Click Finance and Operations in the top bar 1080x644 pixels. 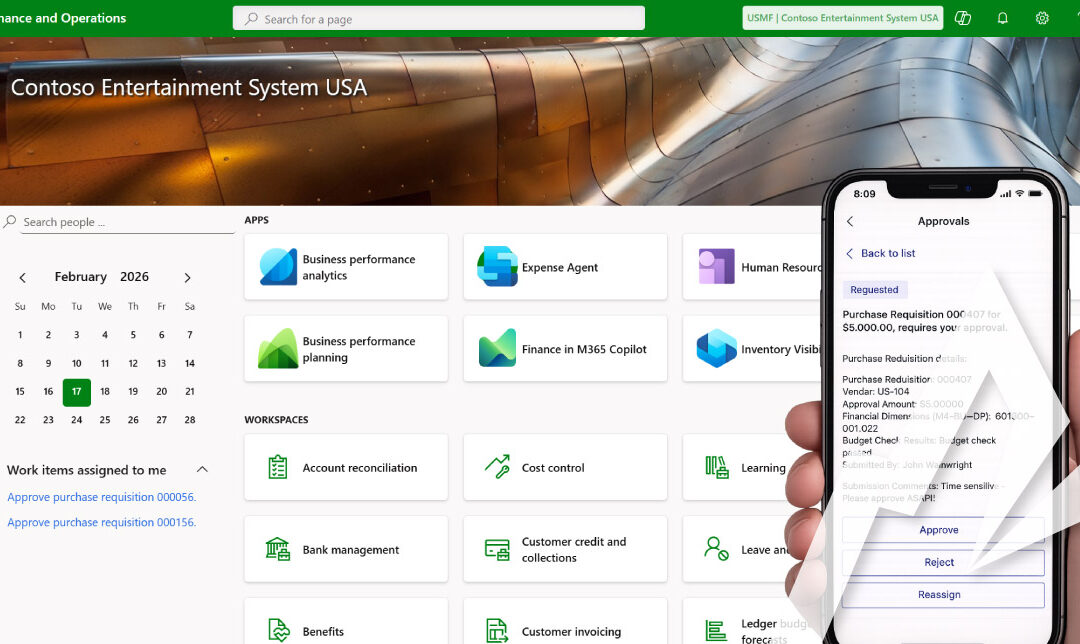pyautogui.click(x=63, y=17)
